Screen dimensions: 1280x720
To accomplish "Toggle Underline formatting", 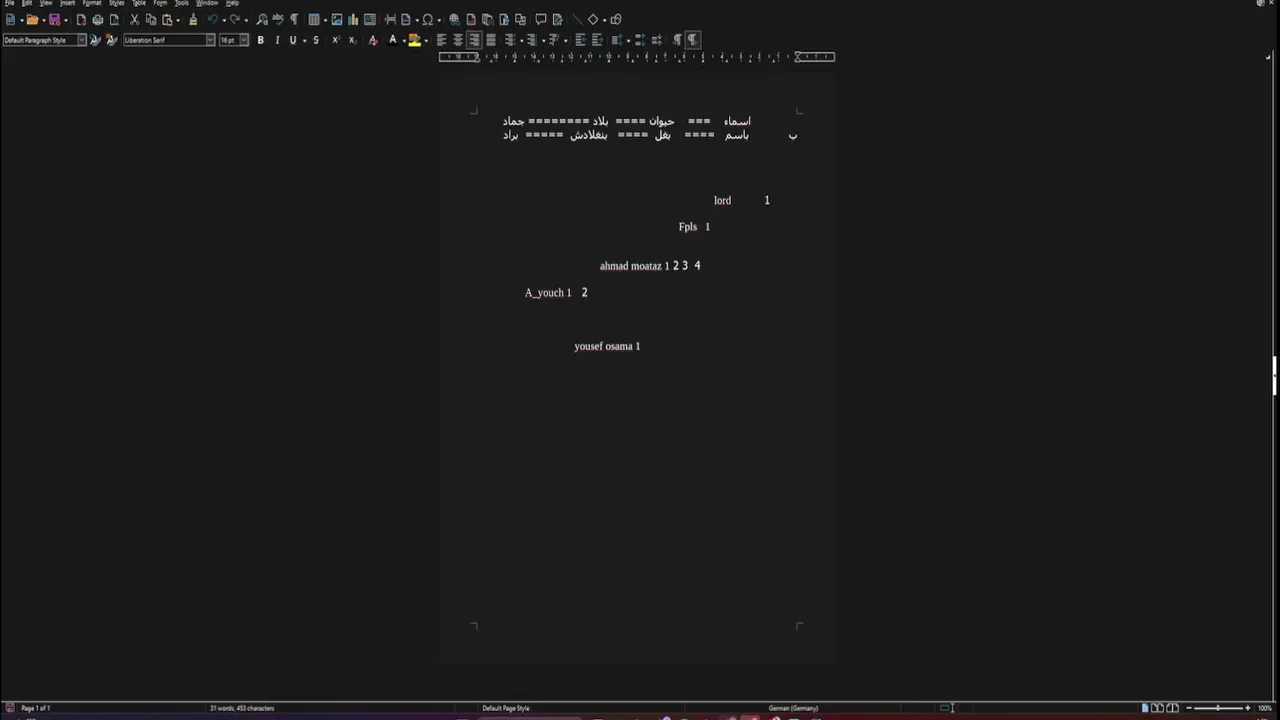I will coord(293,40).
